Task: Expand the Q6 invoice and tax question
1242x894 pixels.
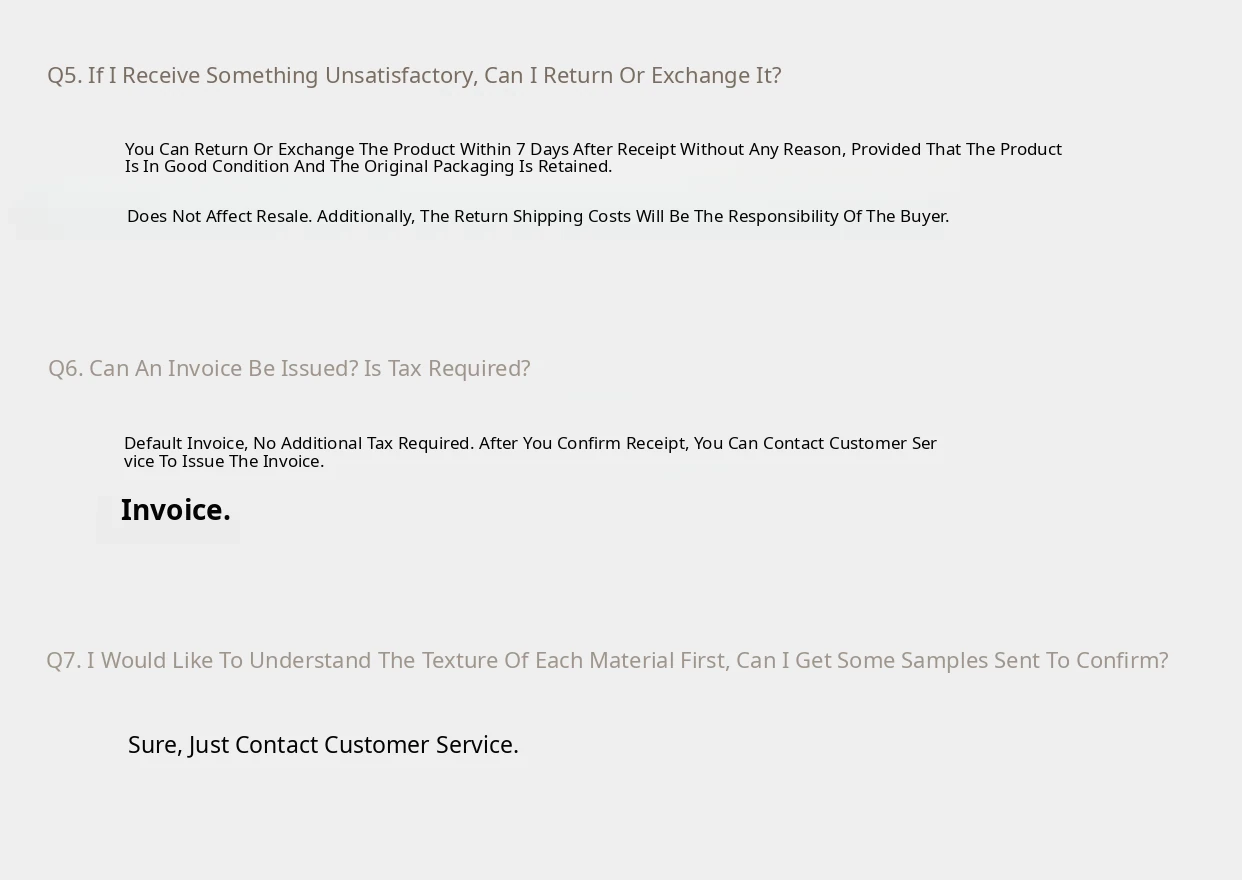Action: 289,369
